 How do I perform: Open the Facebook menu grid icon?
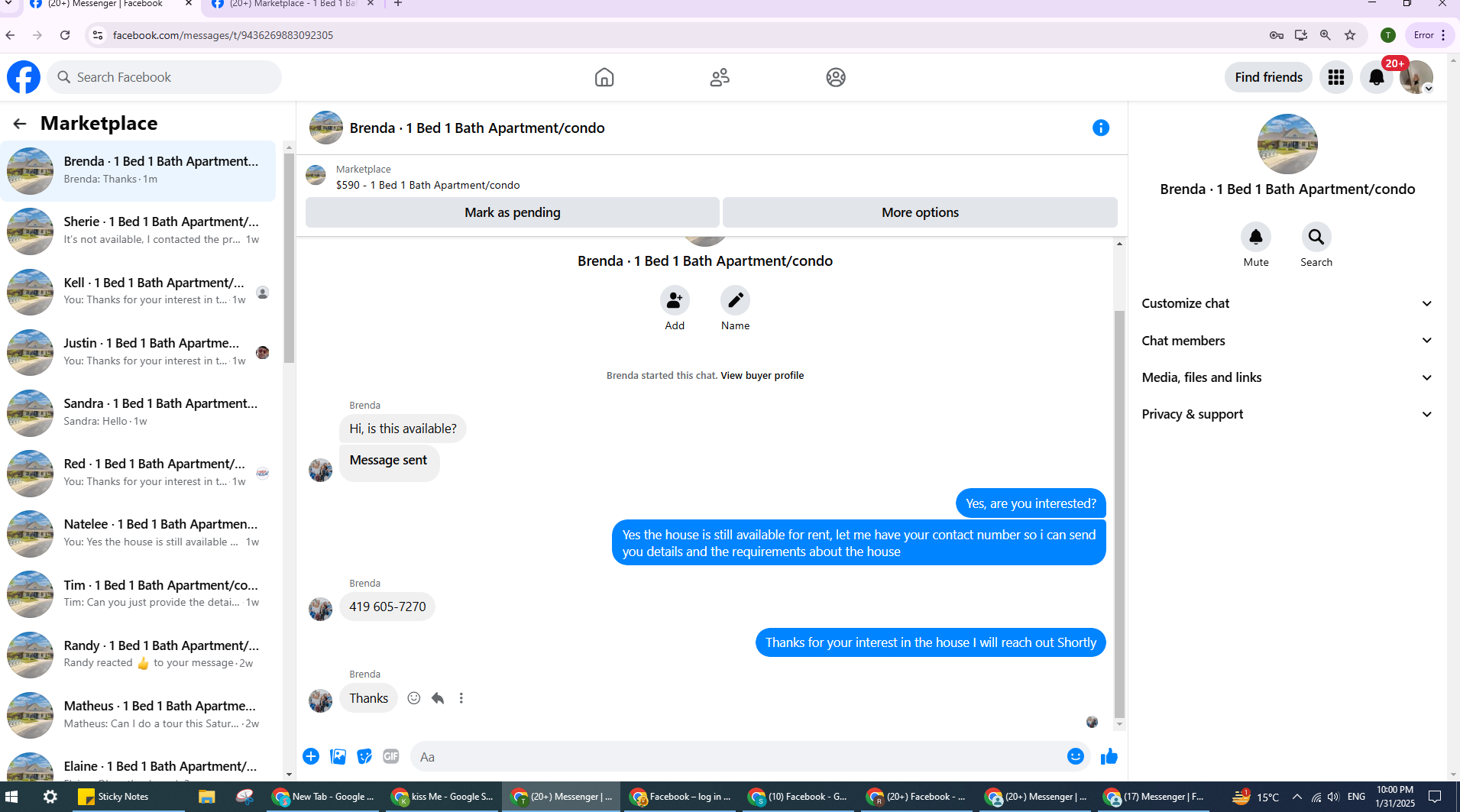pyautogui.click(x=1336, y=77)
